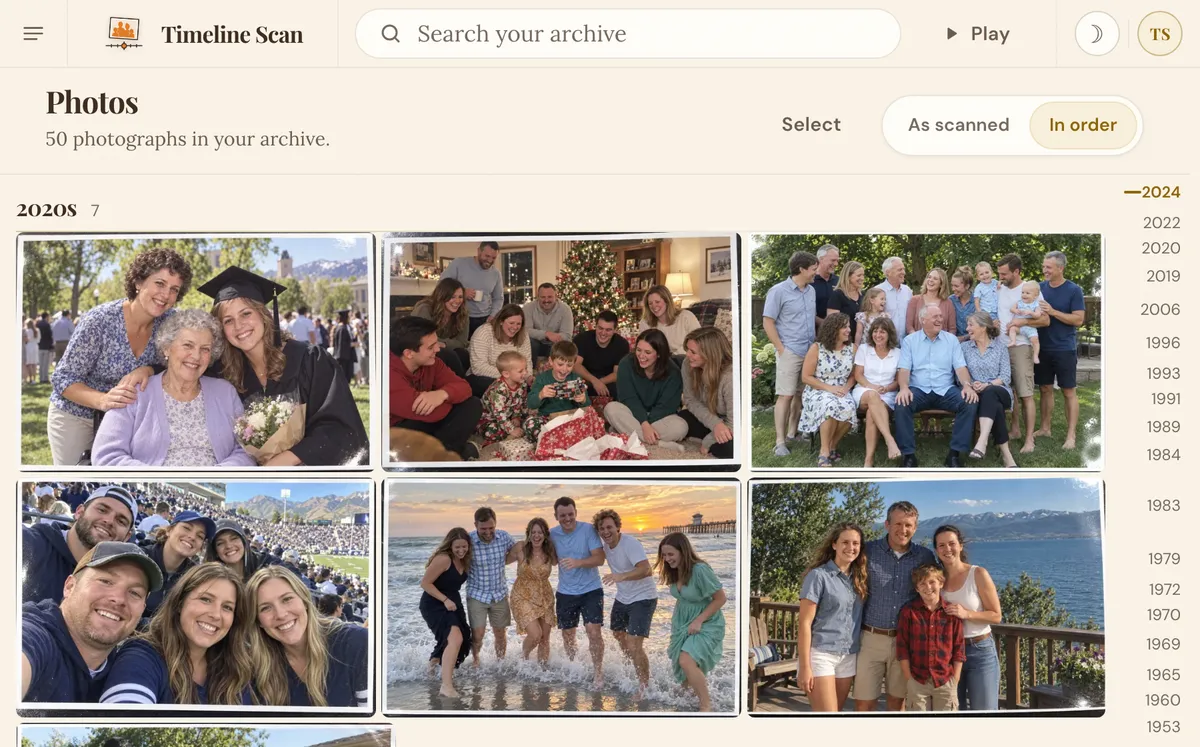Image resolution: width=1200 pixels, height=747 pixels.
Task: Click '50 photographs in your archive.' text
Action: pyautogui.click(x=187, y=139)
